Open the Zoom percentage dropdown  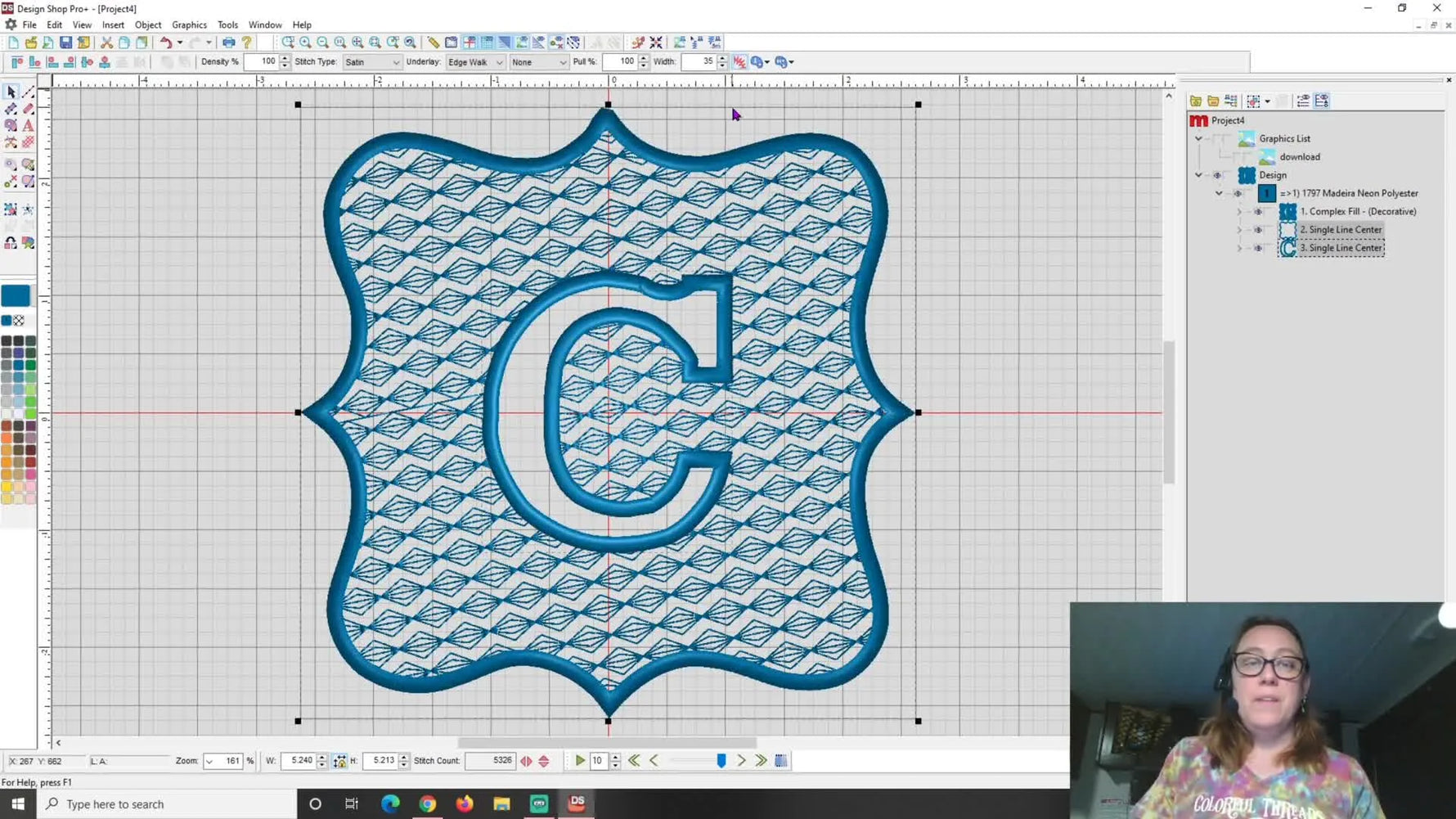[x=209, y=761]
